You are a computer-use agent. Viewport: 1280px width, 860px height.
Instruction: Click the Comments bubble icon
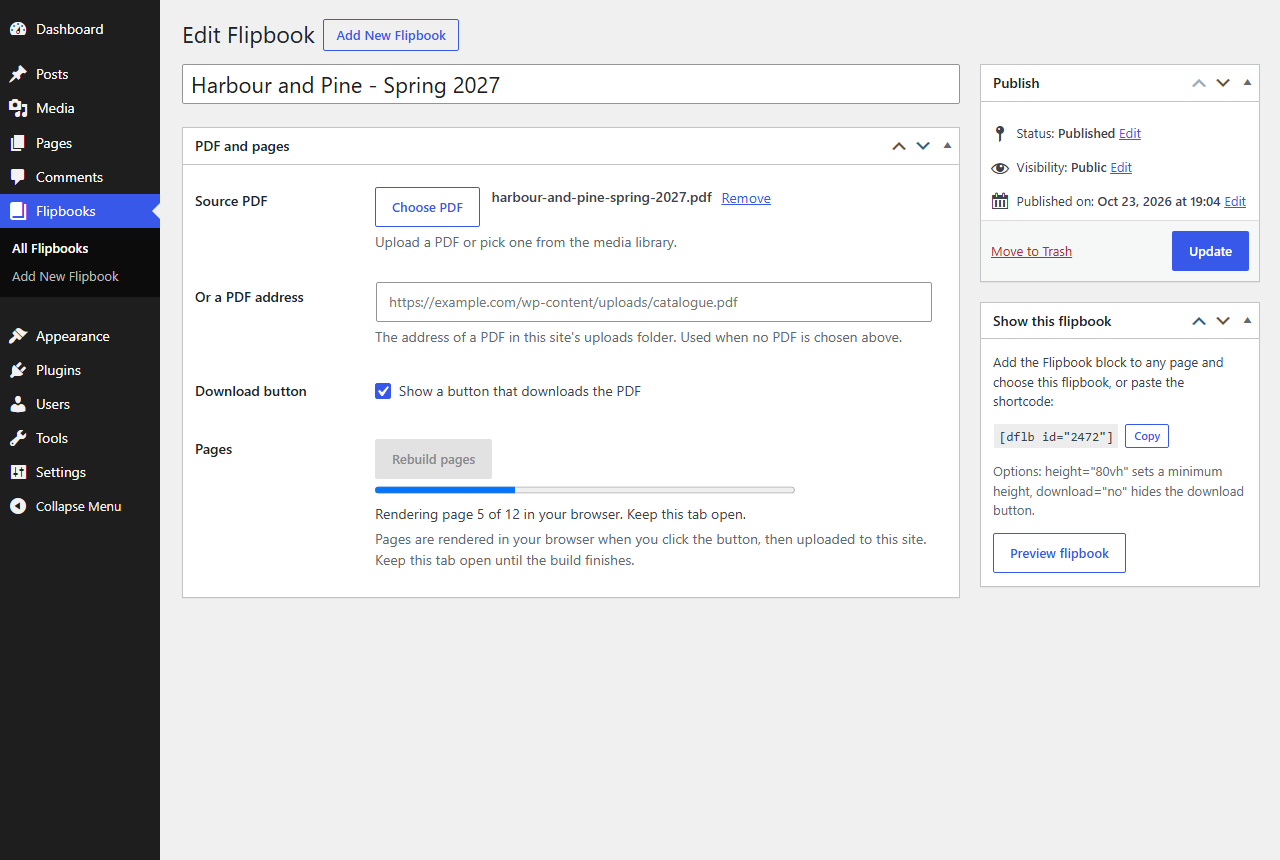pos(18,177)
